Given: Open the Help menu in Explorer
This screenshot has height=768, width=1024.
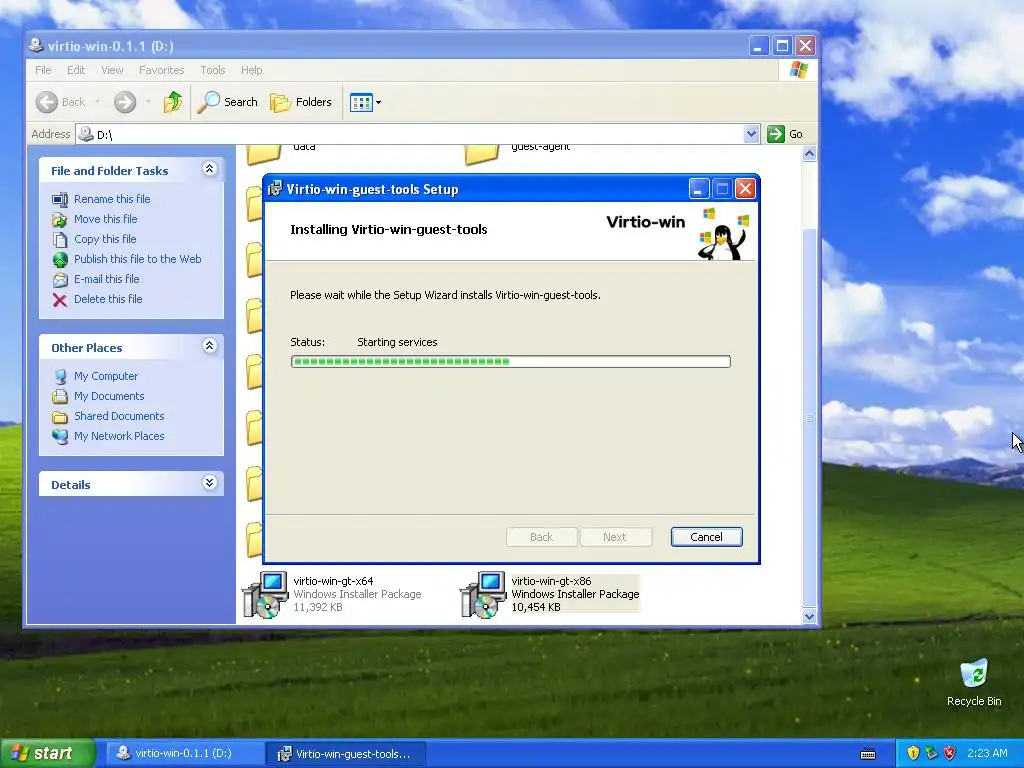Looking at the screenshot, I should coord(251,70).
